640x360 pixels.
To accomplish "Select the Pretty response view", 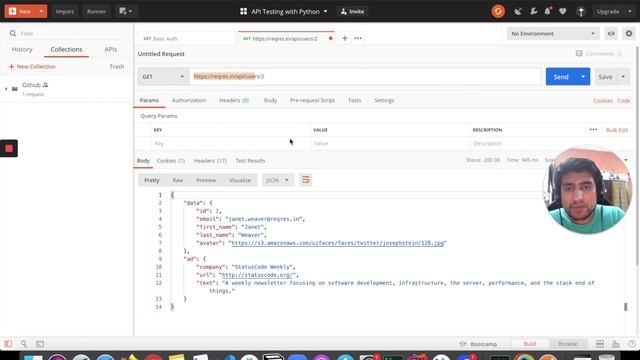I will click(x=152, y=180).
